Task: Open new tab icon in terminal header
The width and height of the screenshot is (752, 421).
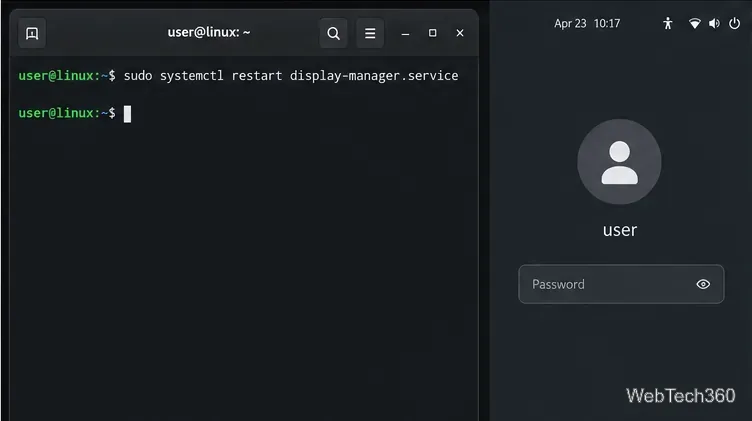Action: (x=32, y=33)
